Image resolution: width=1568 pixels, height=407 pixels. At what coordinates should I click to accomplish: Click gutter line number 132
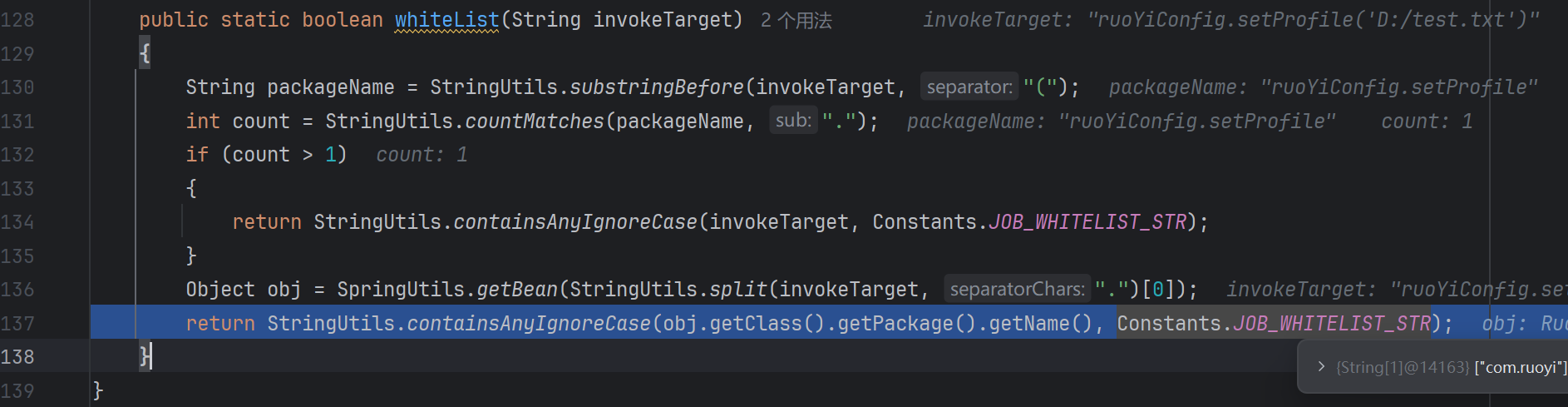click(x=17, y=155)
